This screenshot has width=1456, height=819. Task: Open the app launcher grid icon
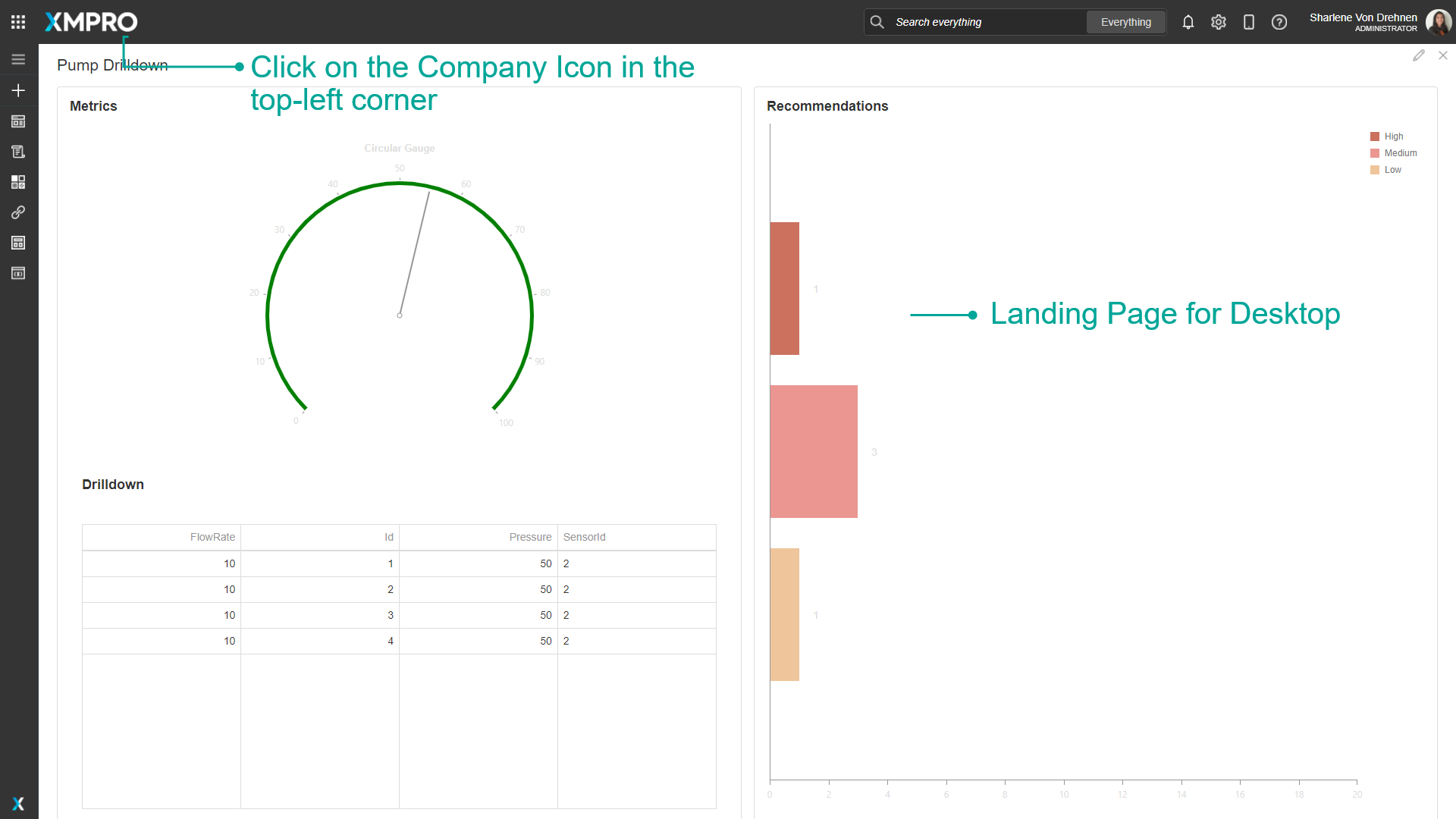(17, 21)
